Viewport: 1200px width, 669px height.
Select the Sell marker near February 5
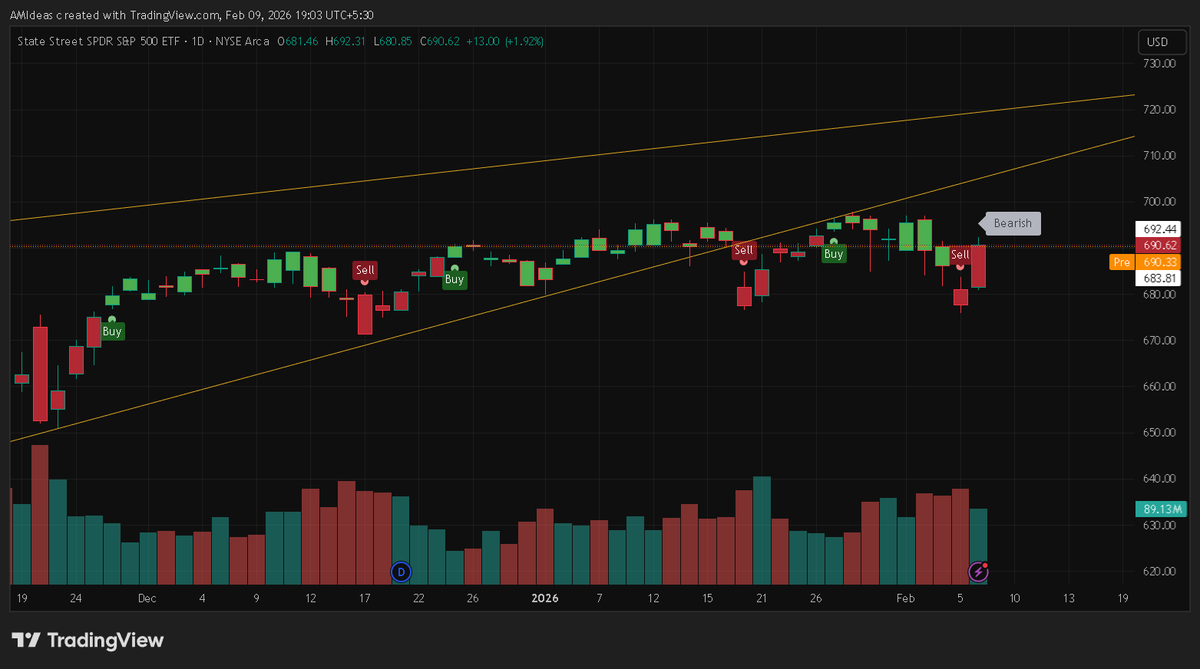(x=960, y=255)
